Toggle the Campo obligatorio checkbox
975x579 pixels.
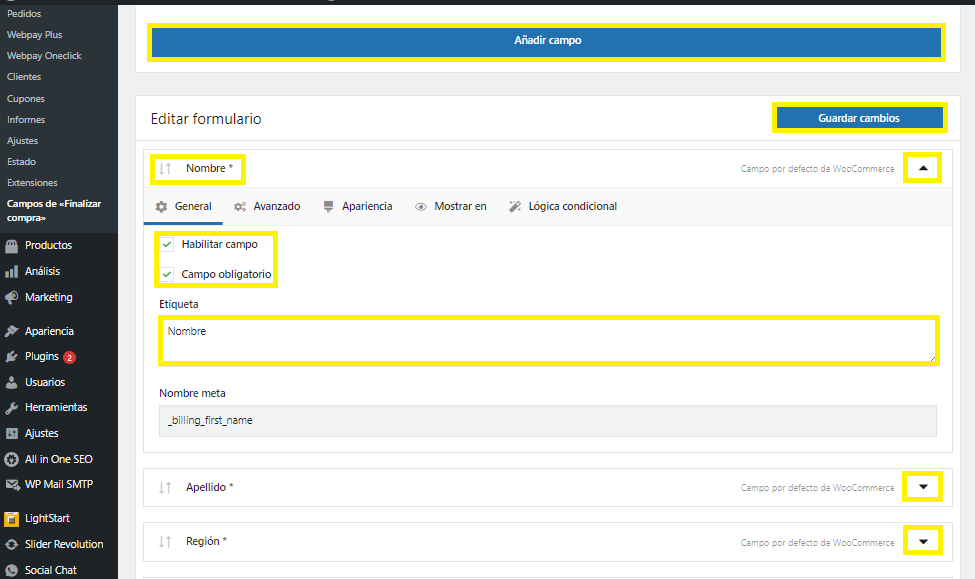coord(167,274)
